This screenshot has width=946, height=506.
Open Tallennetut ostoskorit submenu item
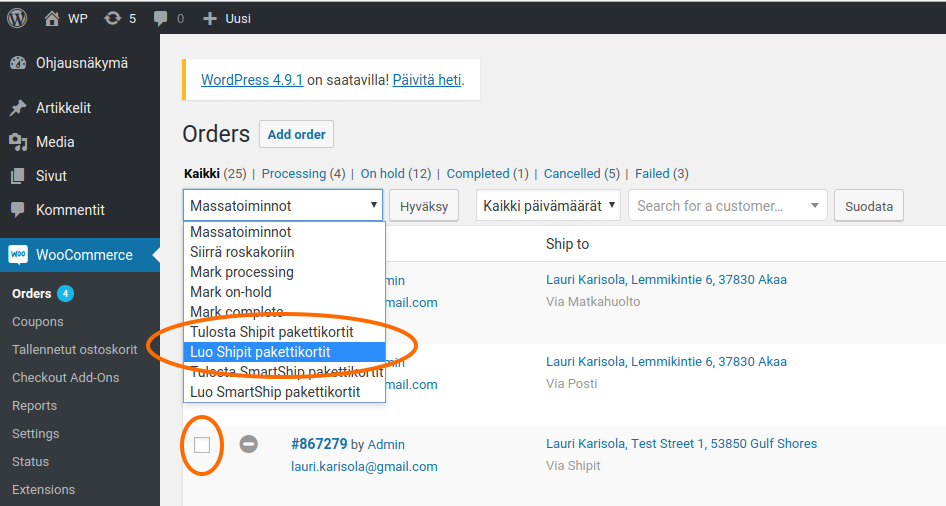(75, 350)
